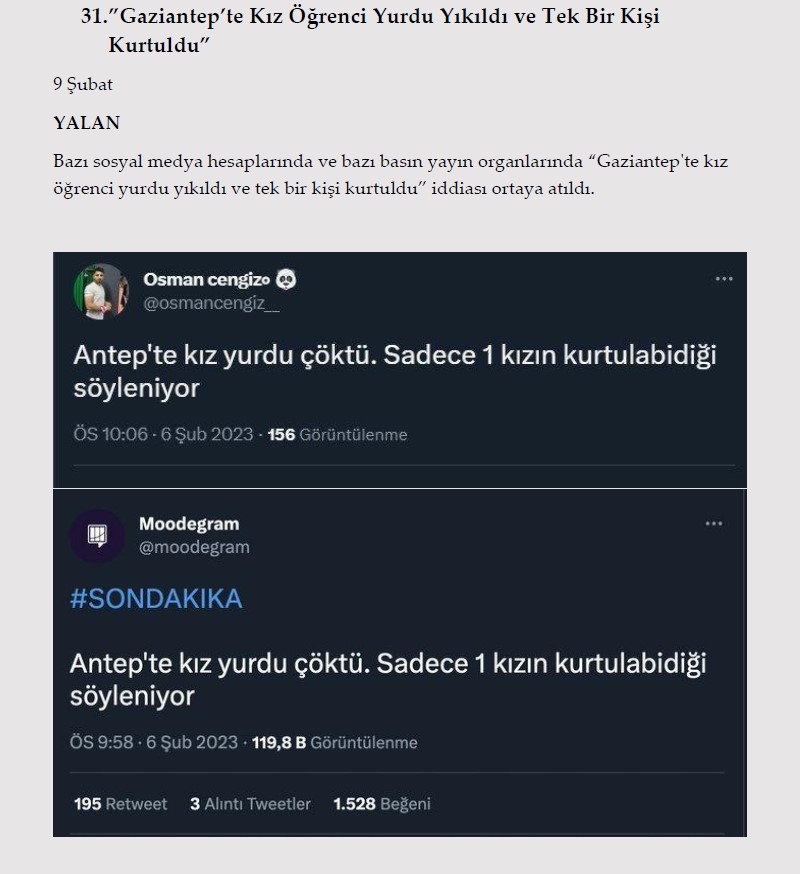Viewport: 800px width, 874px height.
Task: Click the 1.528 Beğeni count
Action: [x=383, y=803]
